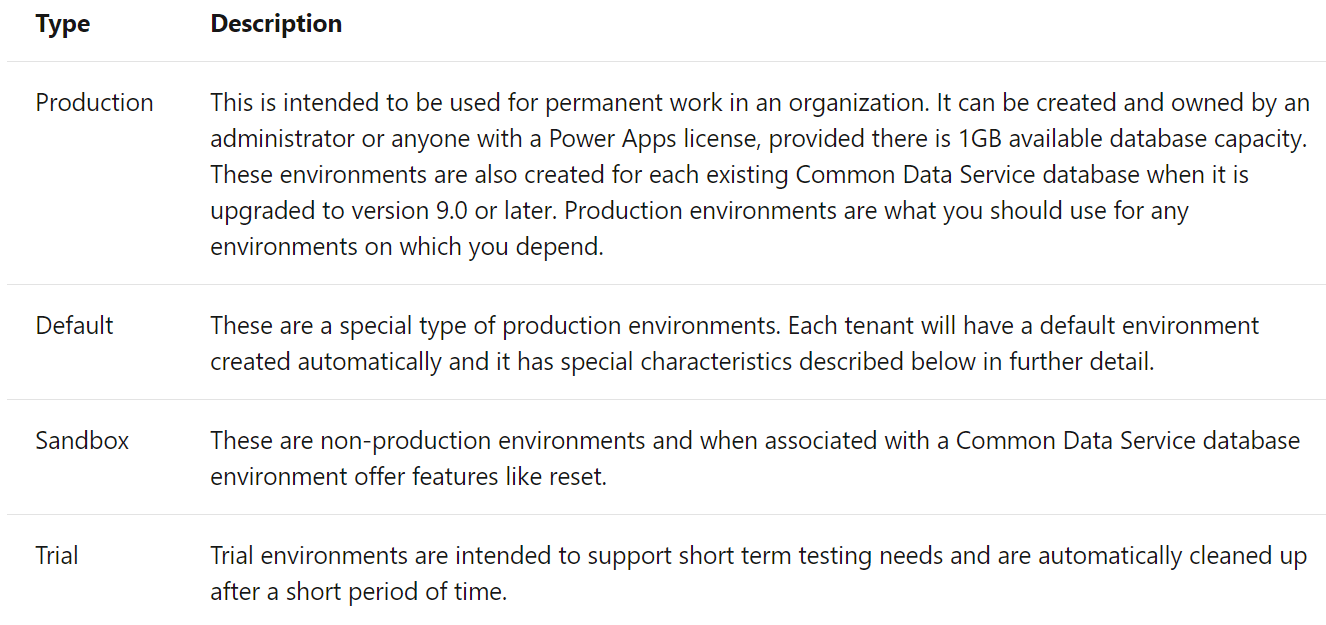Image resolution: width=1326 pixels, height=625 pixels.
Task: Select the Sandbox type cell
Action: coord(83,441)
